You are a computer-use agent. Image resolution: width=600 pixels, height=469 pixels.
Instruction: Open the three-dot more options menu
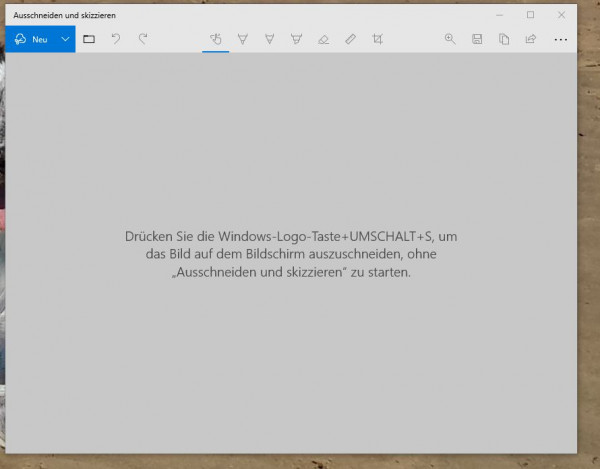561,39
